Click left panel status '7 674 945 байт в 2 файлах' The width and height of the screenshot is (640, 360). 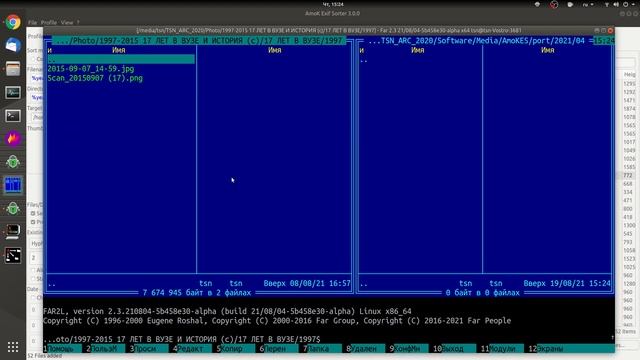click(197, 293)
